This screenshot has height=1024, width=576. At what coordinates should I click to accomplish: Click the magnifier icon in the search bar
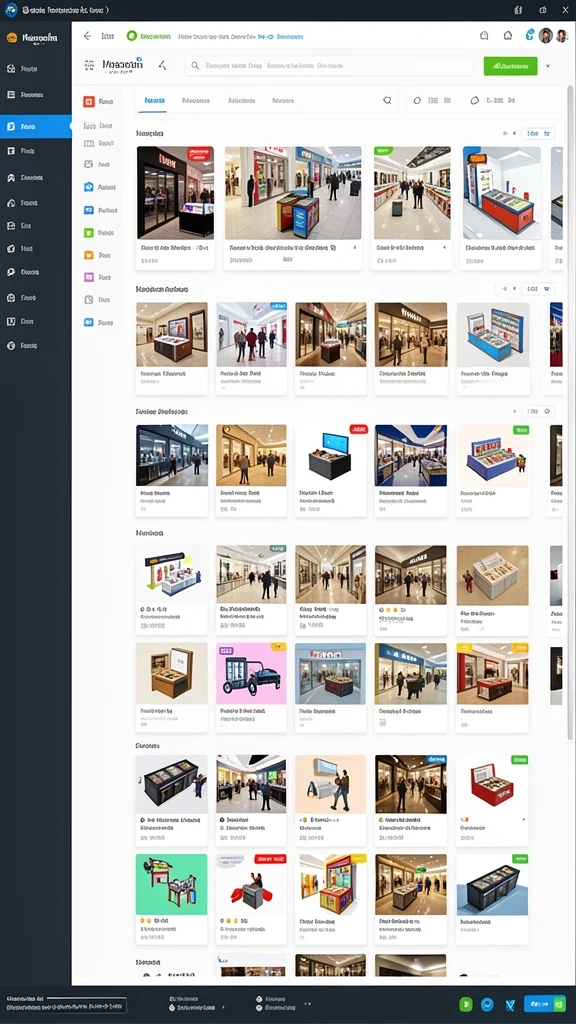coord(195,65)
